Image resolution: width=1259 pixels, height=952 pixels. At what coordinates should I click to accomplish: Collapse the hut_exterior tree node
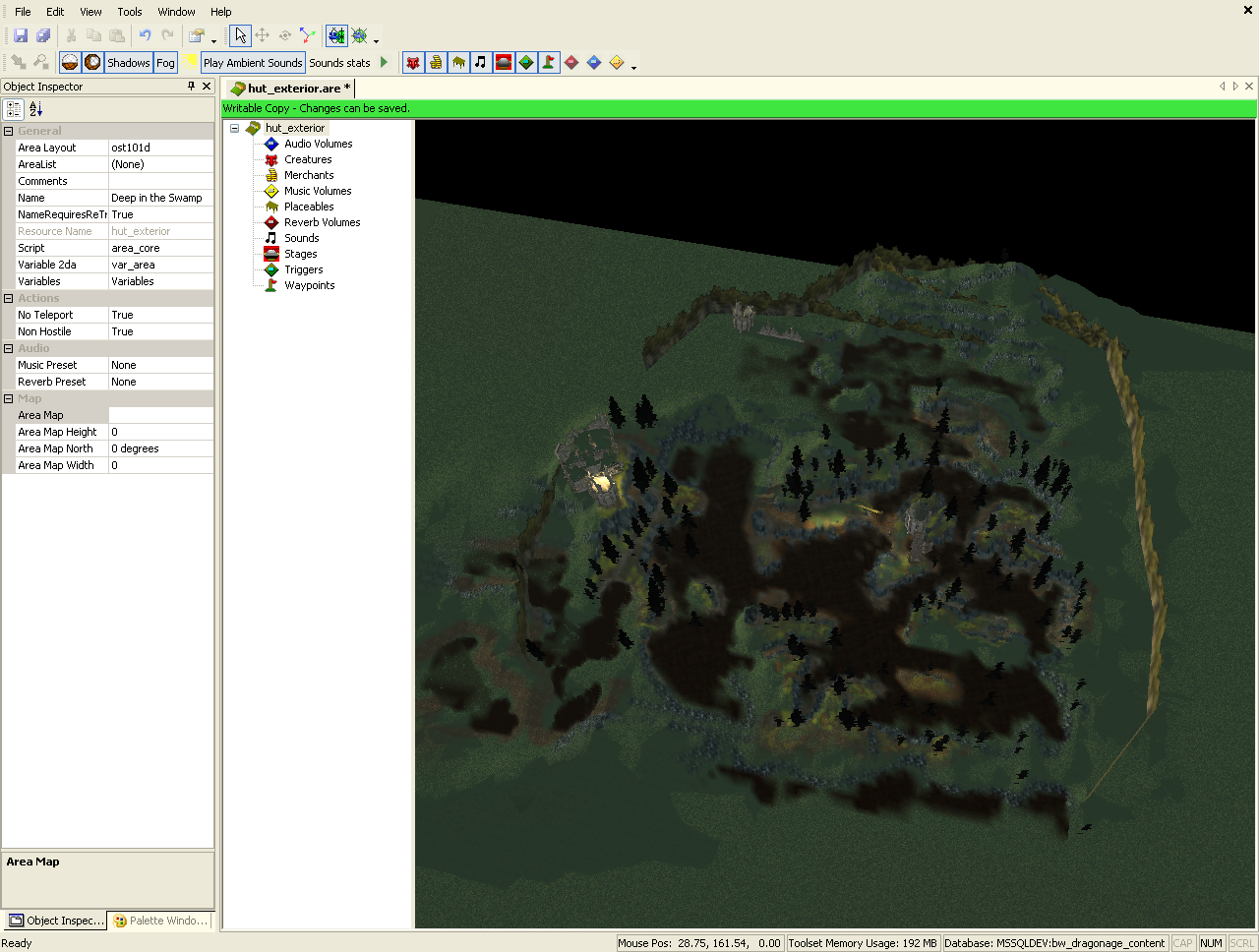point(234,128)
